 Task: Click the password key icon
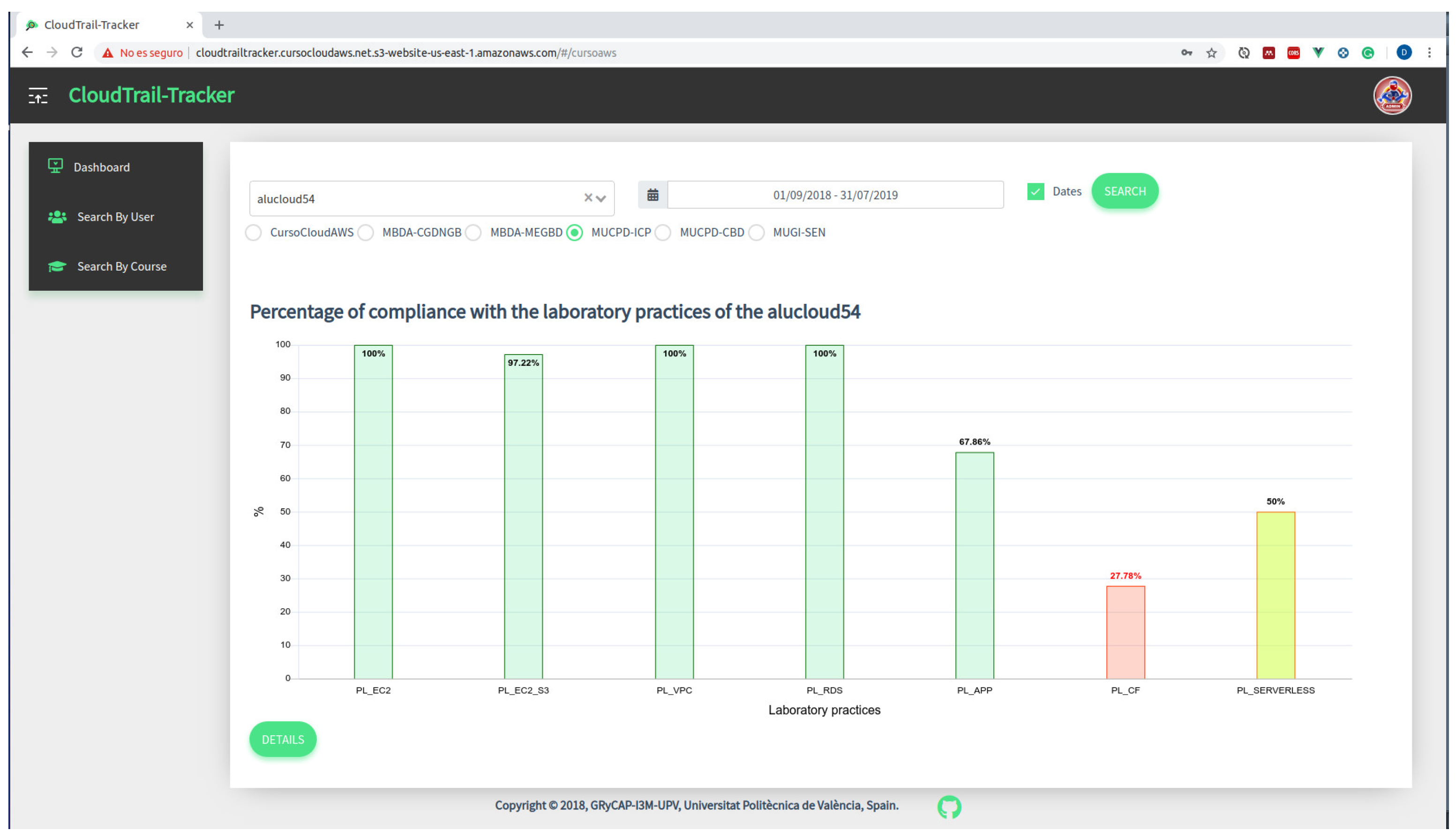1187,53
